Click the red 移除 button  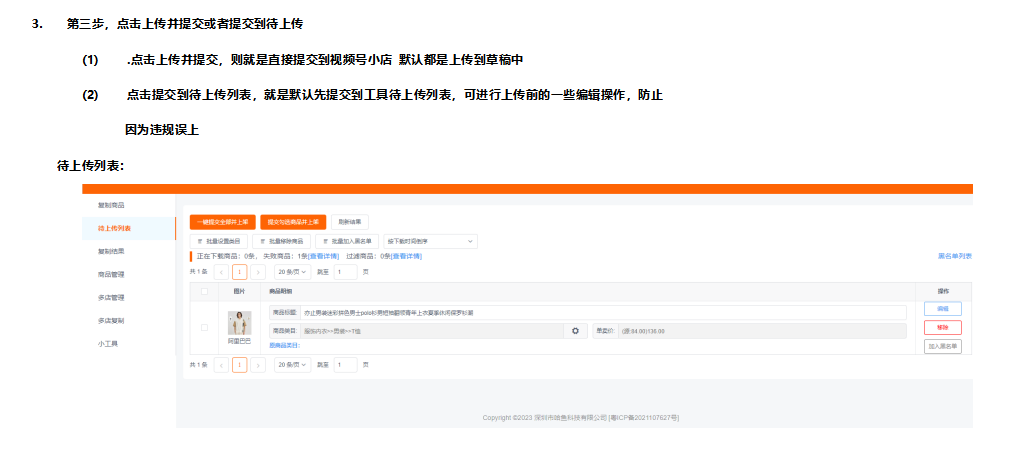942,328
